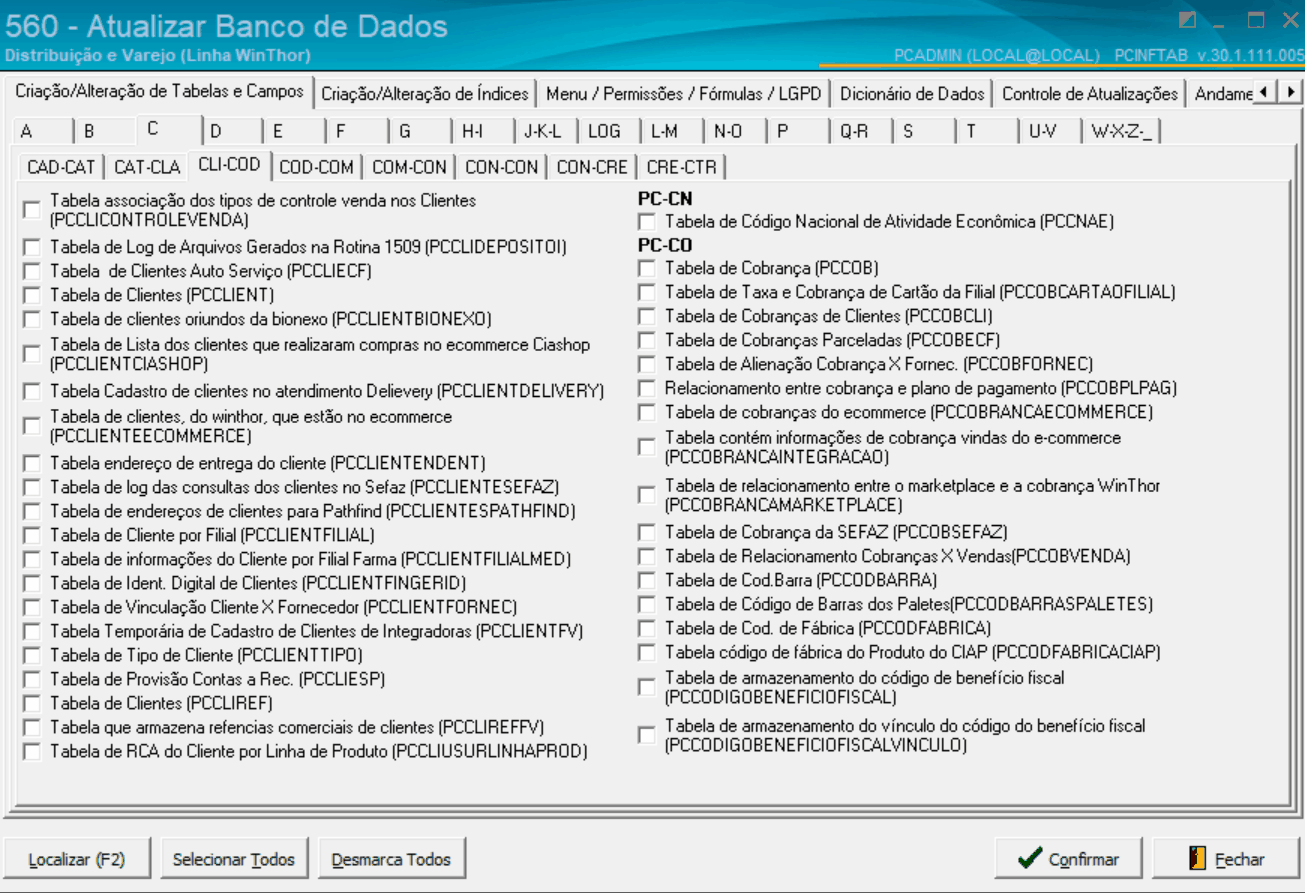The image size is (1305, 893).
Task: Select the PCCODIGOBENEFICIOFISCAL checkbox
Action: (x=647, y=687)
